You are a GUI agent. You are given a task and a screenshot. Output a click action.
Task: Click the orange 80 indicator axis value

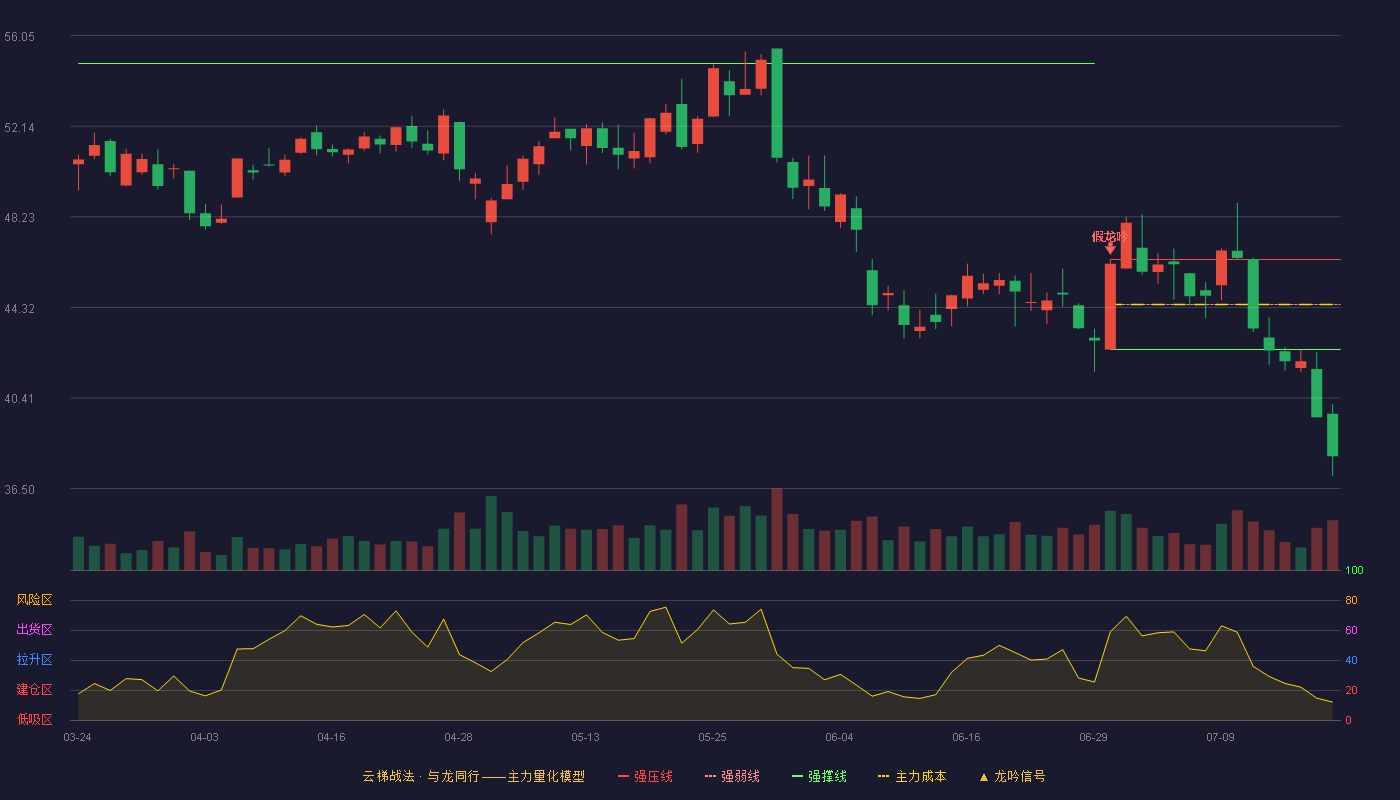coord(1351,600)
